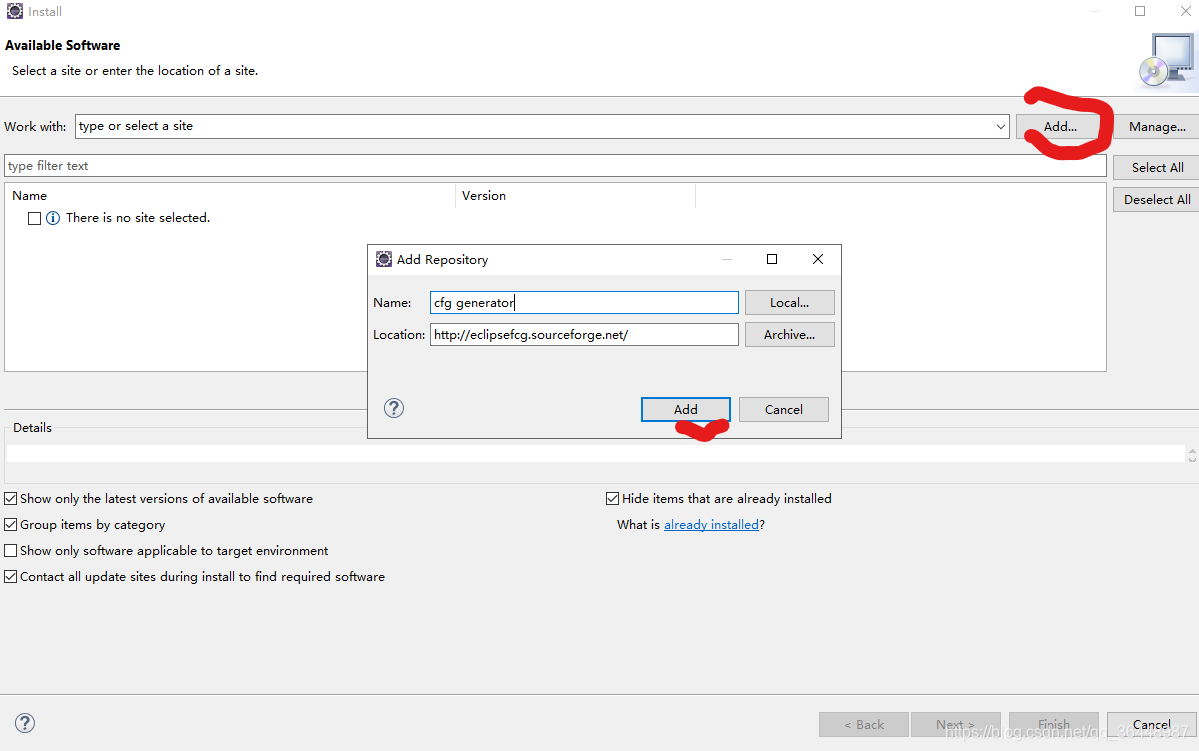The height and width of the screenshot is (751, 1199).
Task: Enable 'Show only software applicable to target environment'
Action: [9, 550]
